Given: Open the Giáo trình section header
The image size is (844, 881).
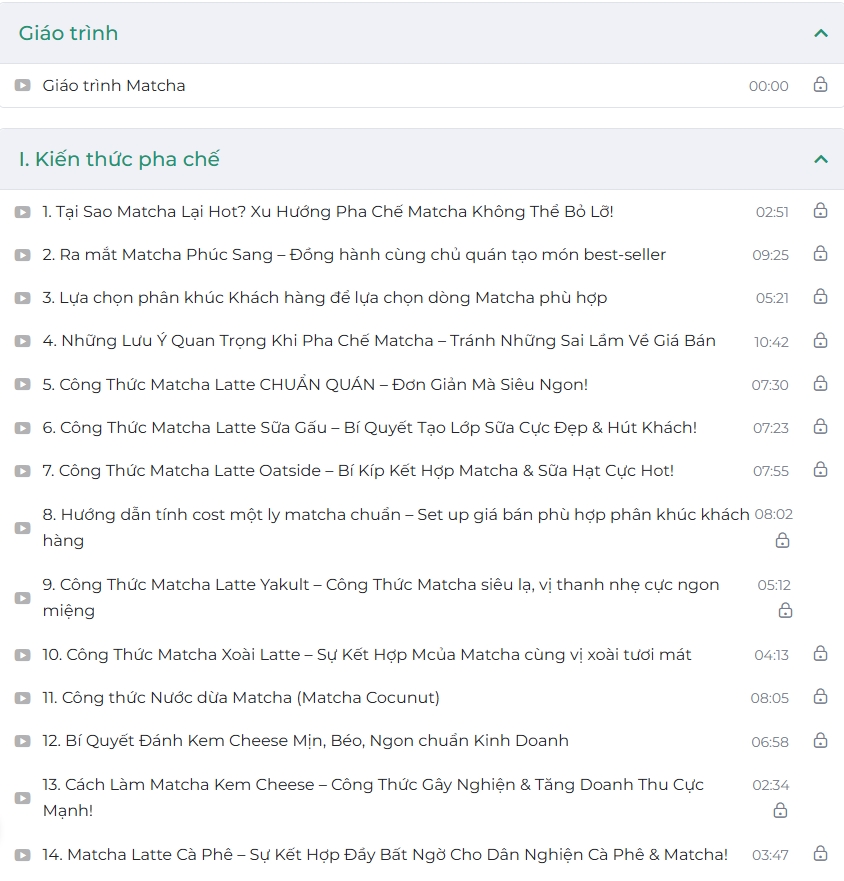Looking at the screenshot, I should [69, 32].
